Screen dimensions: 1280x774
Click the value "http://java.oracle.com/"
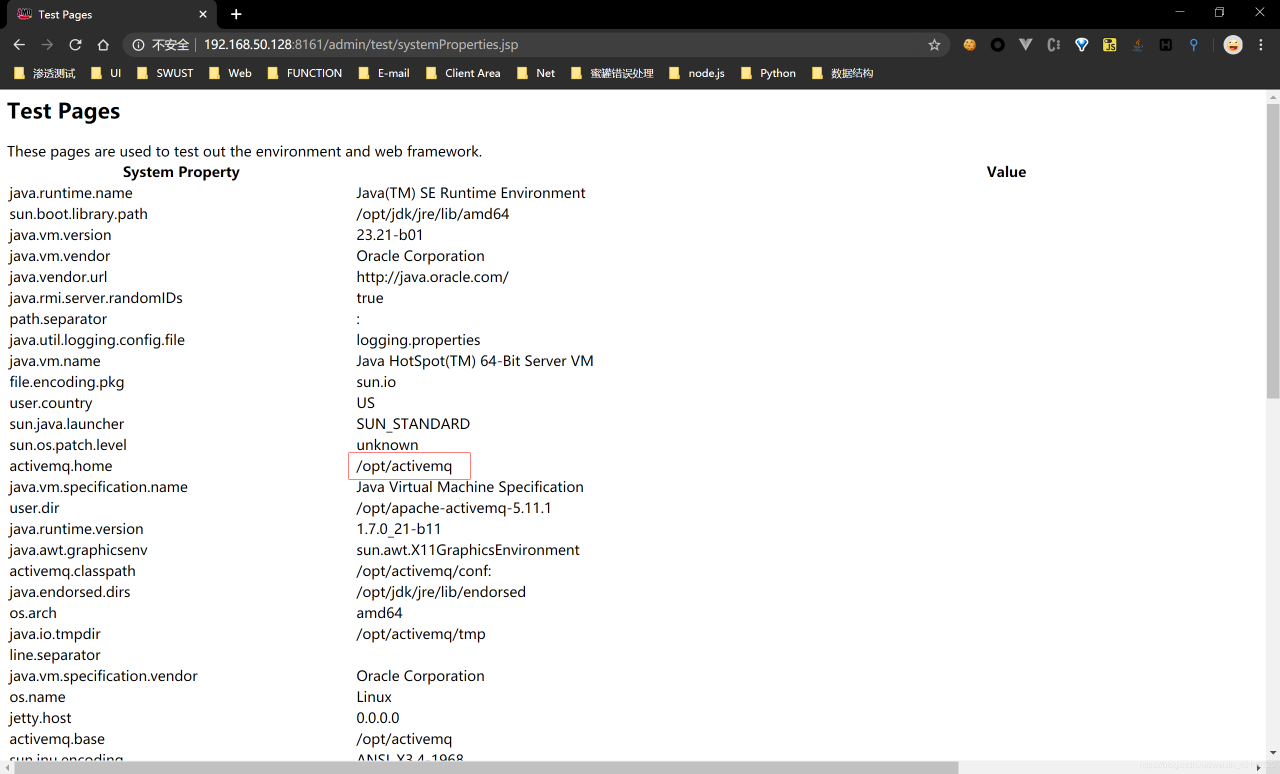432,277
